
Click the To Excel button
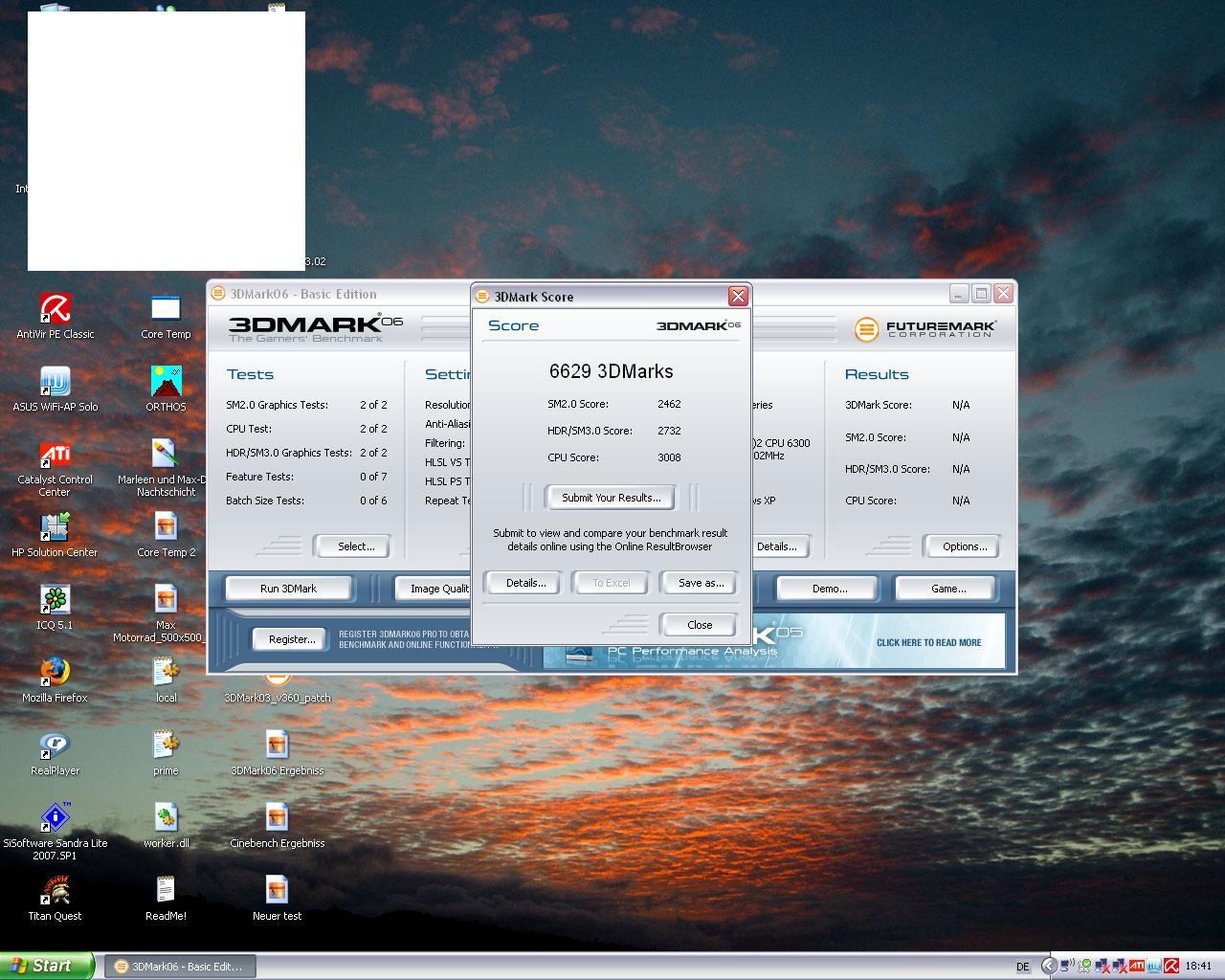coord(611,583)
